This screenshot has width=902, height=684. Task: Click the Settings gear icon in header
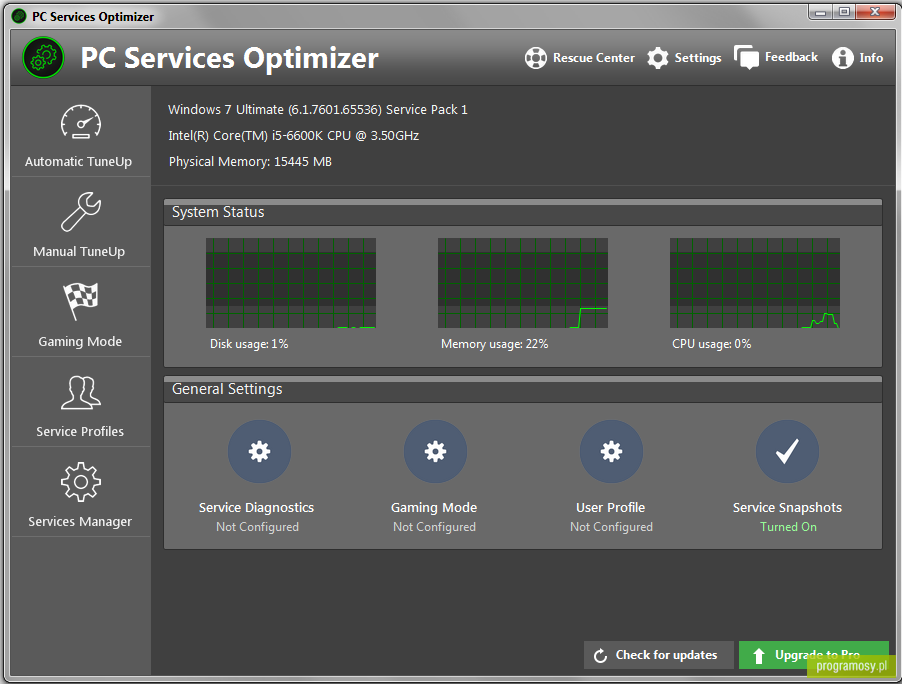coord(658,58)
